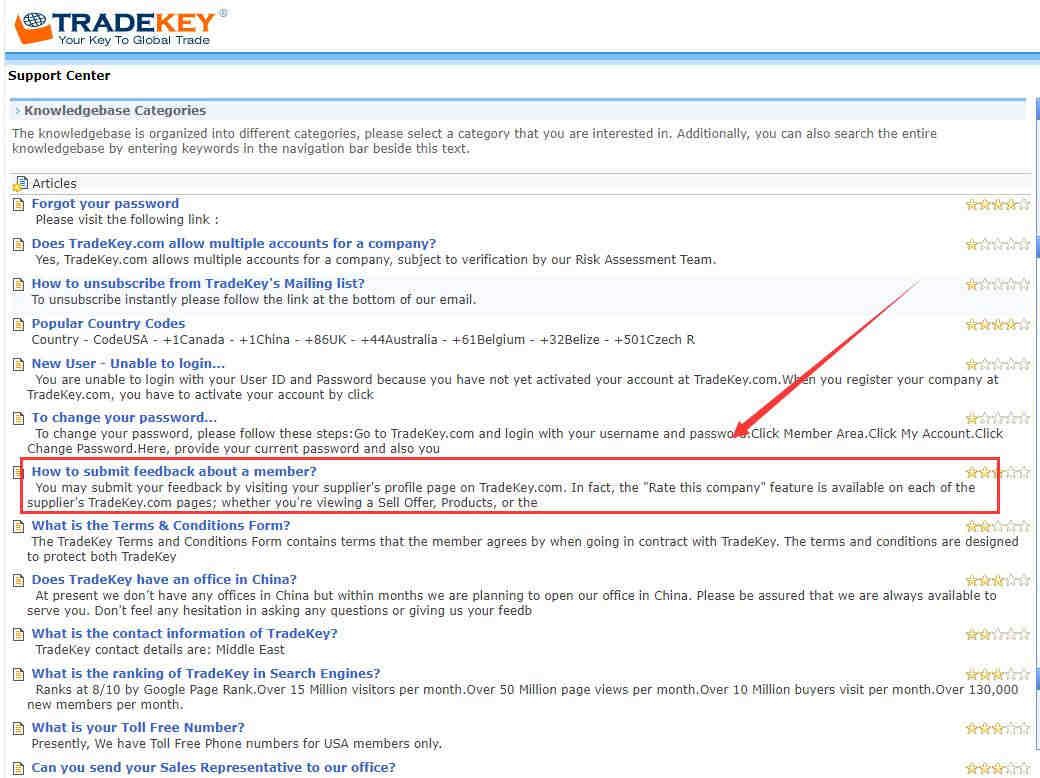Open New User - Unable to login article
Screen dimensions: 1040x778
click(128, 363)
